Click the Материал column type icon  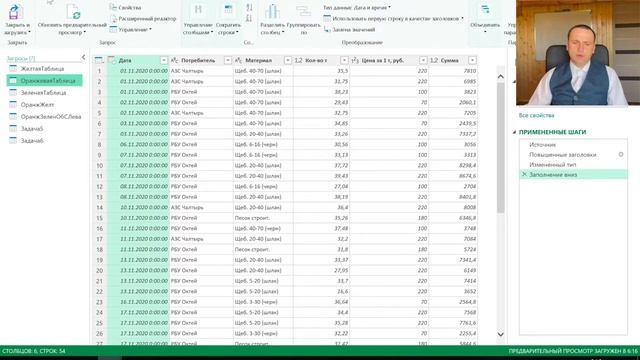(x=238, y=60)
